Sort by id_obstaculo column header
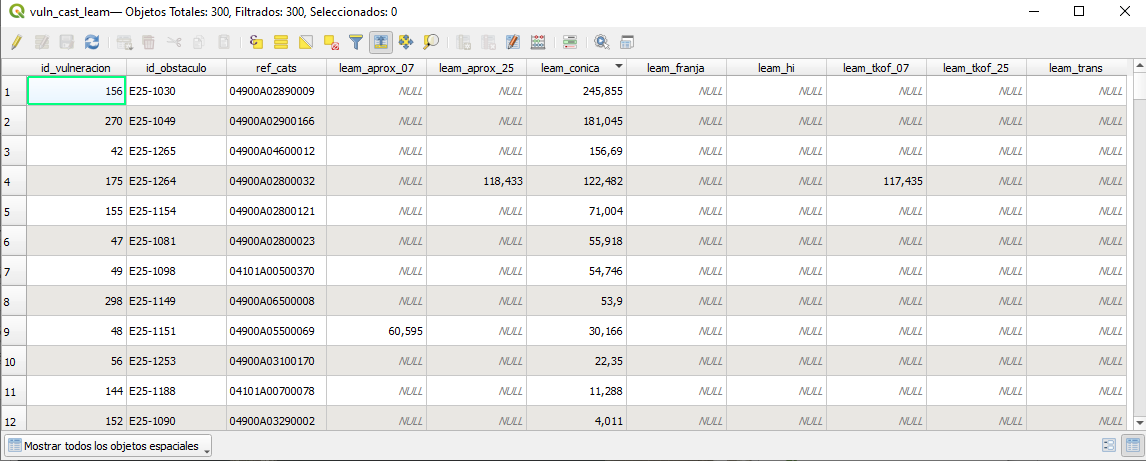The image size is (1146, 461). (176, 67)
